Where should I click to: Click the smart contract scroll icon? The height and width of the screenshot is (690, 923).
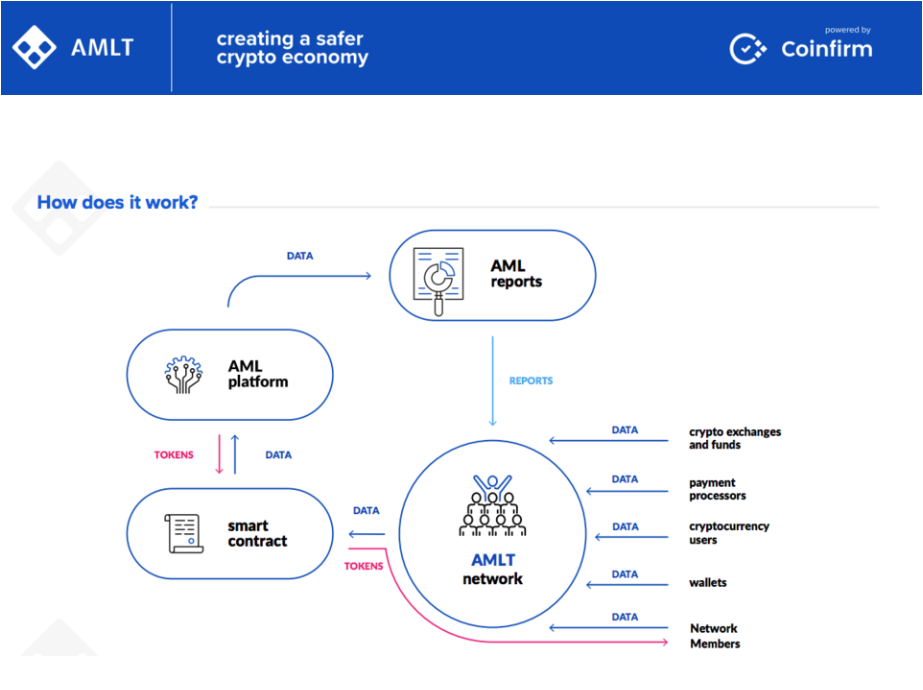tap(185, 533)
